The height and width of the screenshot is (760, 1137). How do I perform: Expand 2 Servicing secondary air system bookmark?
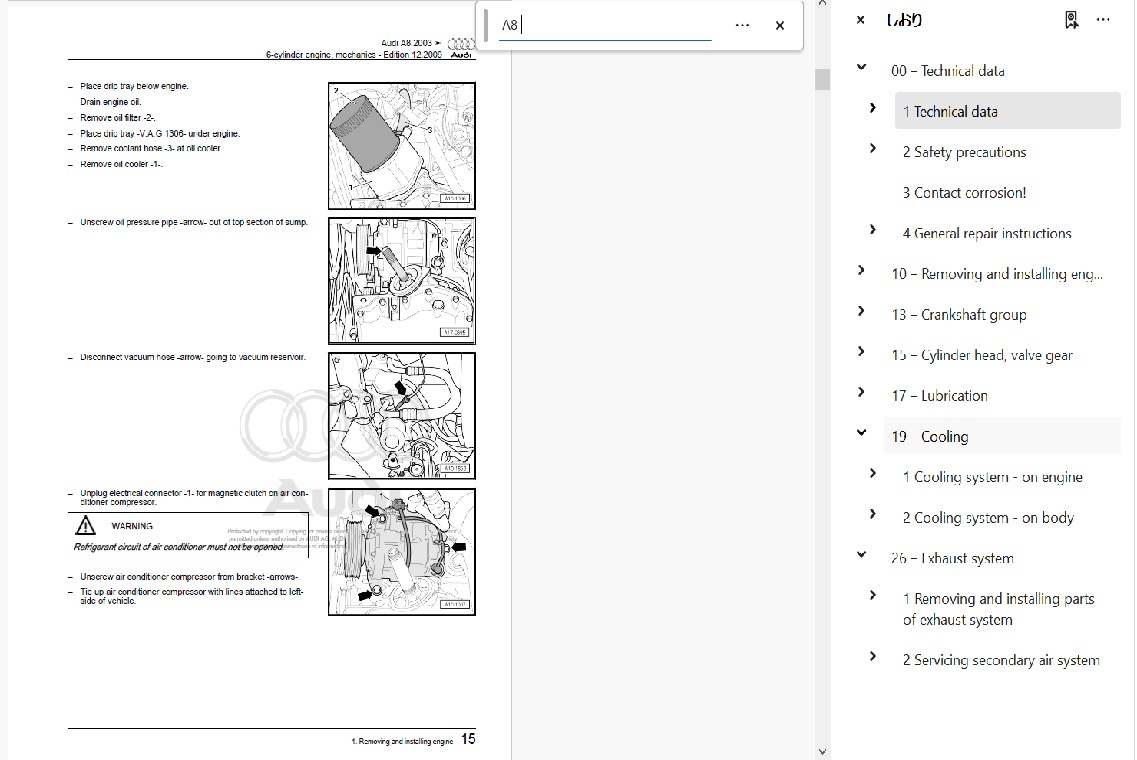click(872, 656)
